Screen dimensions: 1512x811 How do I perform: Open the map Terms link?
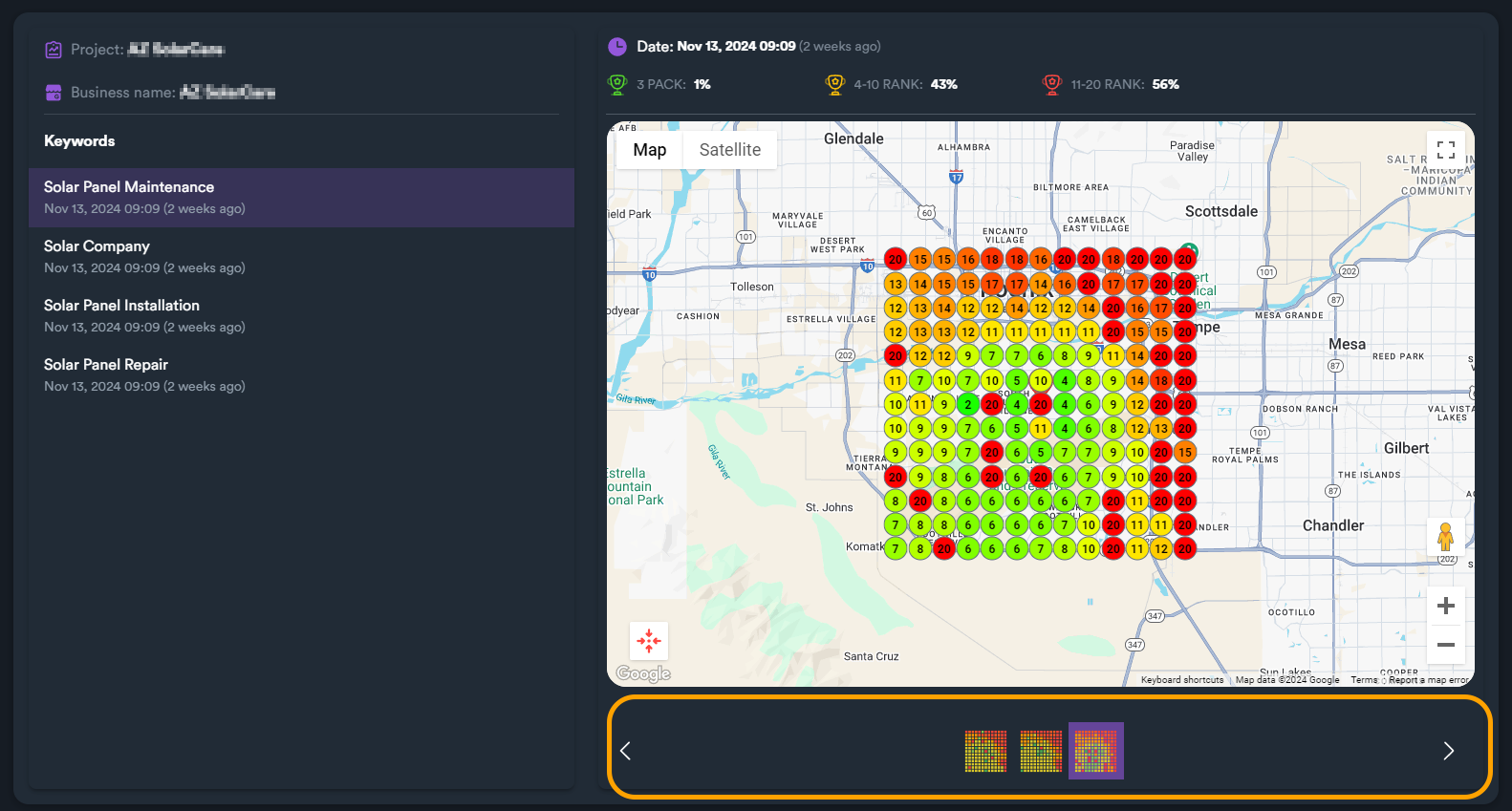coord(1364,680)
